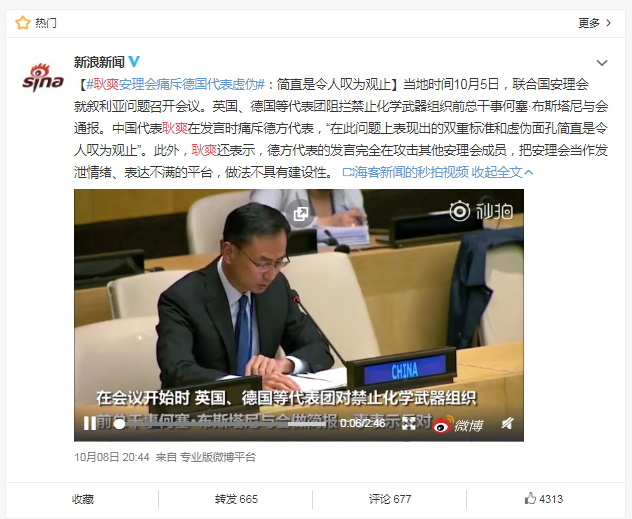
Task: Open 海客新闻的秒拍视频 link
Action: pos(405,172)
